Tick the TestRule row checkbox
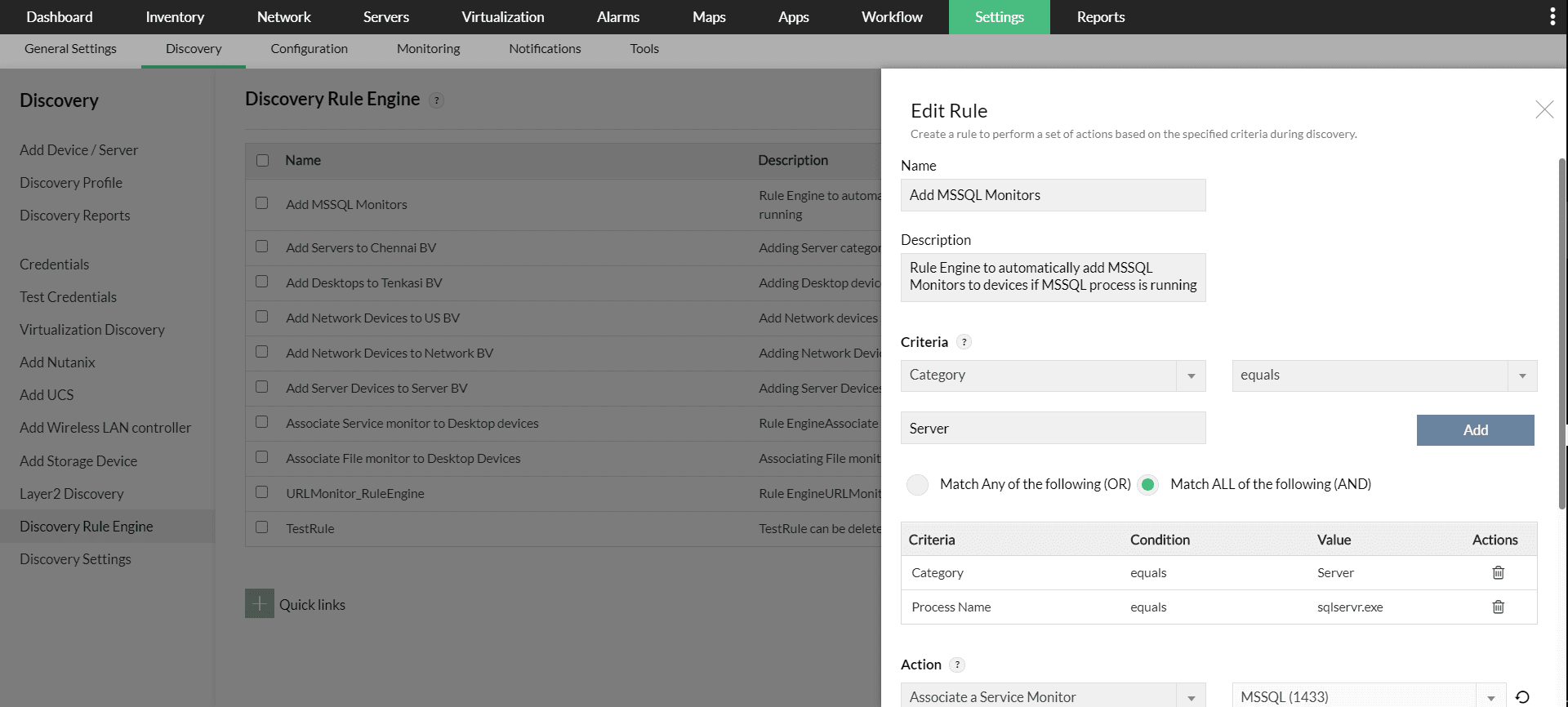The width and height of the screenshot is (1568, 707). click(x=262, y=527)
